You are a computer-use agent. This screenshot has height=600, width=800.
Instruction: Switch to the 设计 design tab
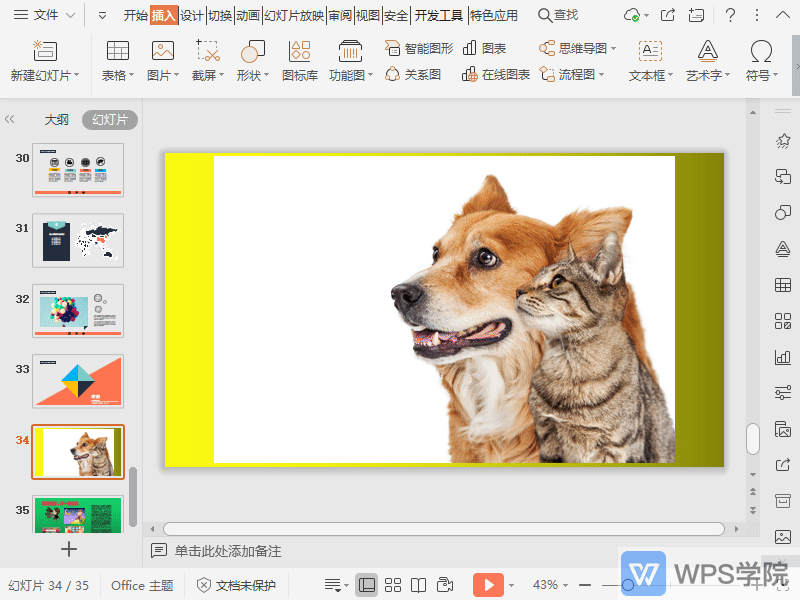pyautogui.click(x=192, y=15)
